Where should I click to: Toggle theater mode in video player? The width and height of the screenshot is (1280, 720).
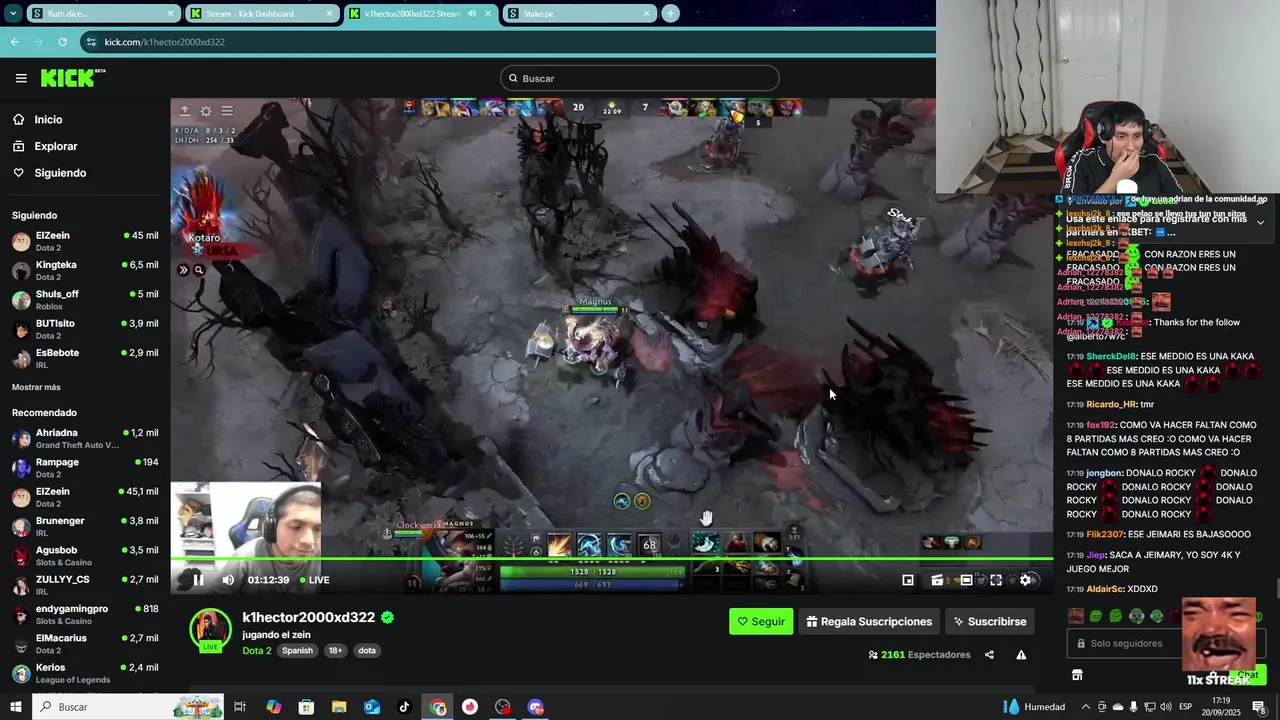tap(966, 580)
